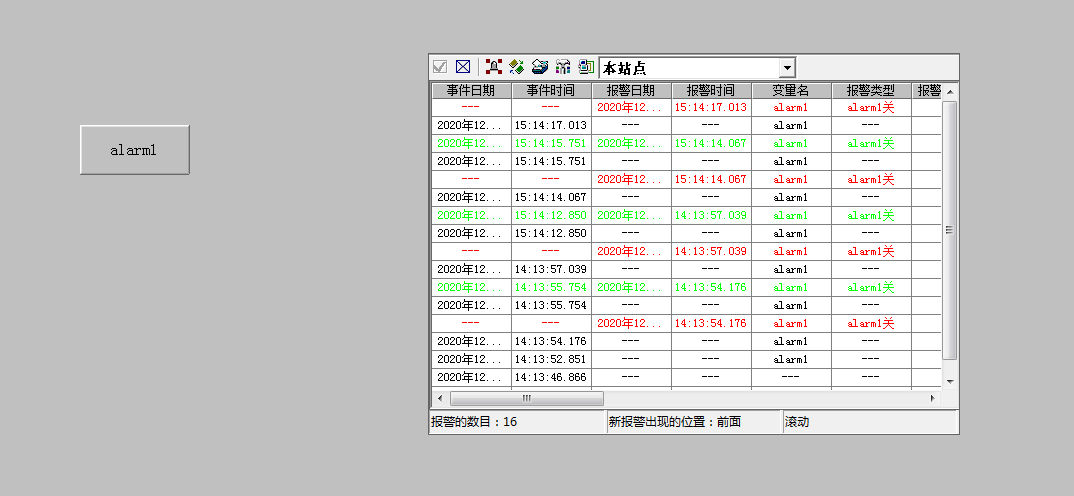Click the horizontal scrollbar thumb

click(x=527, y=398)
